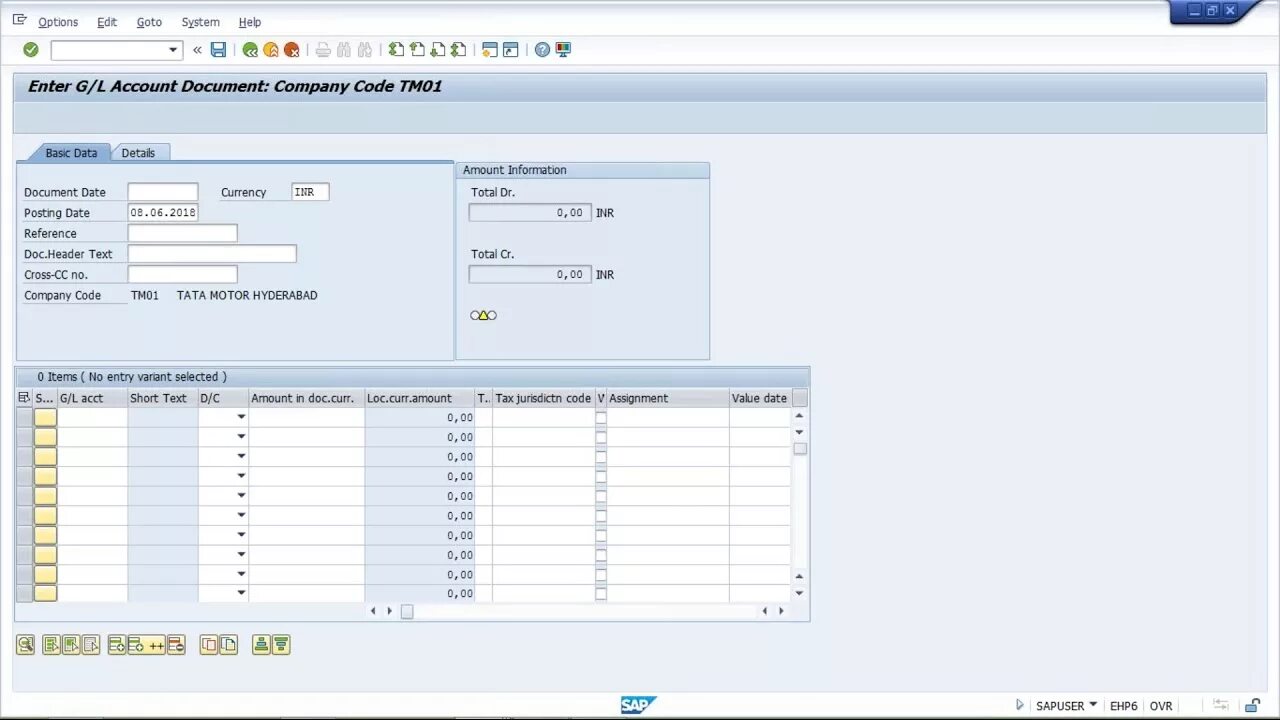
Task: Click the Create shortcut icon
Action: pos(510,49)
